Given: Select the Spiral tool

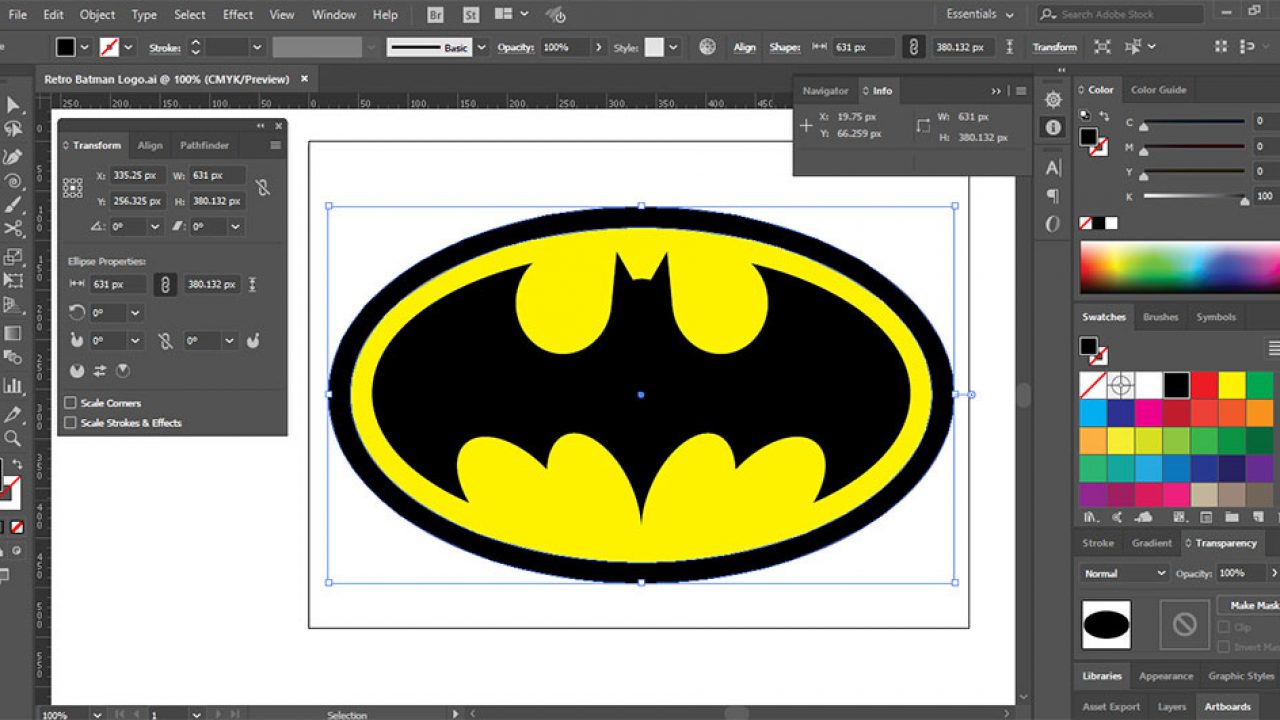Looking at the screenshot, I should (x=13, y=181).
